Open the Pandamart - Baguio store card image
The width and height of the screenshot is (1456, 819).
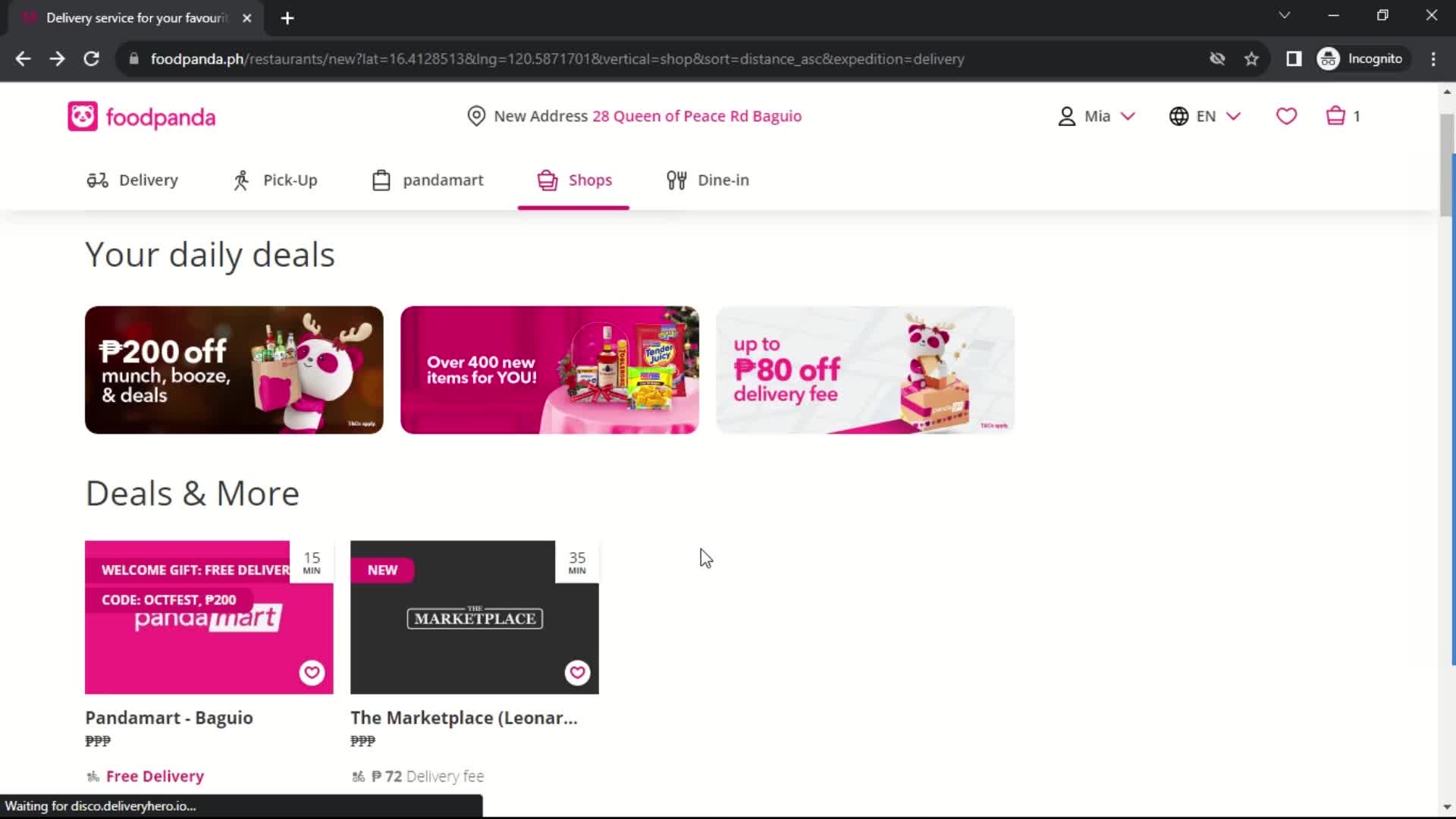pos(209,617)
